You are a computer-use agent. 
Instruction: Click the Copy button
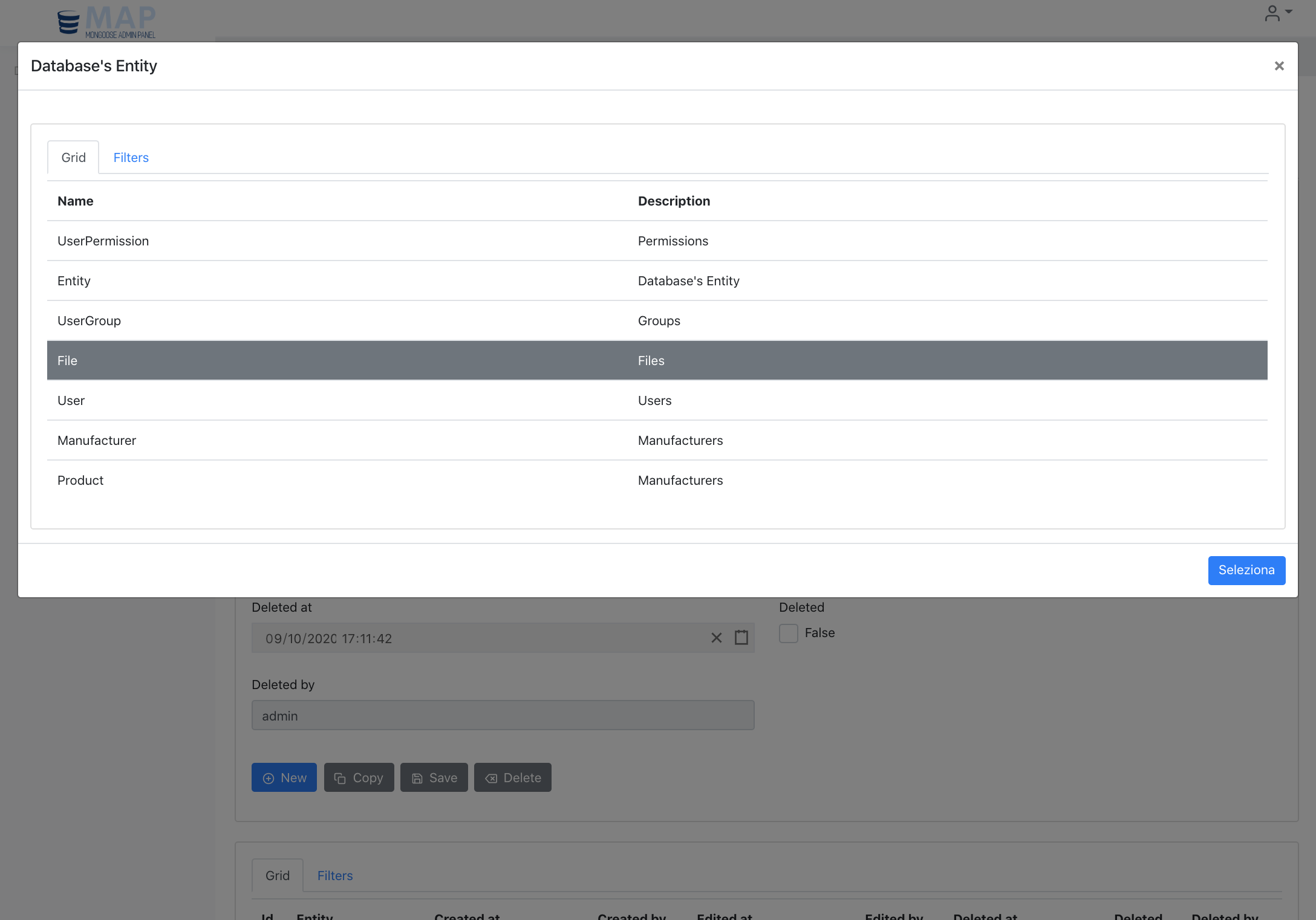click(359, 778)
